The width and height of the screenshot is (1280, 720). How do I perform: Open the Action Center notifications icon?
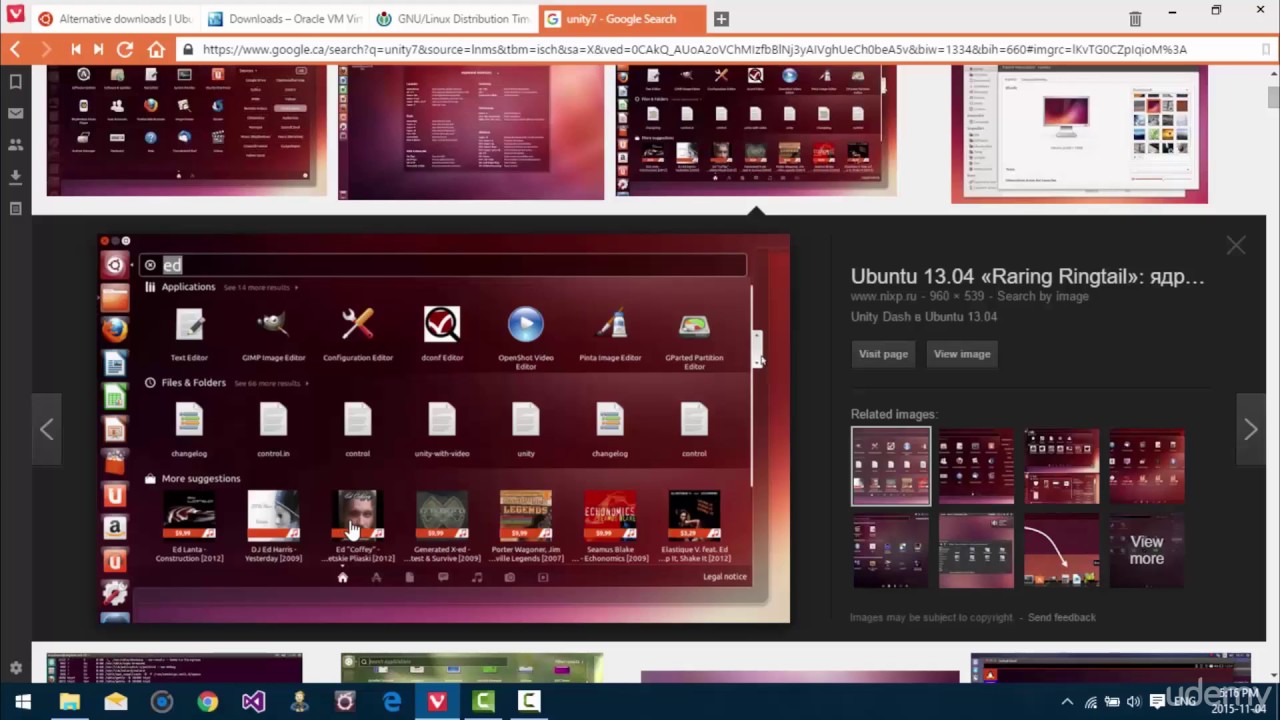(1157, 702)
